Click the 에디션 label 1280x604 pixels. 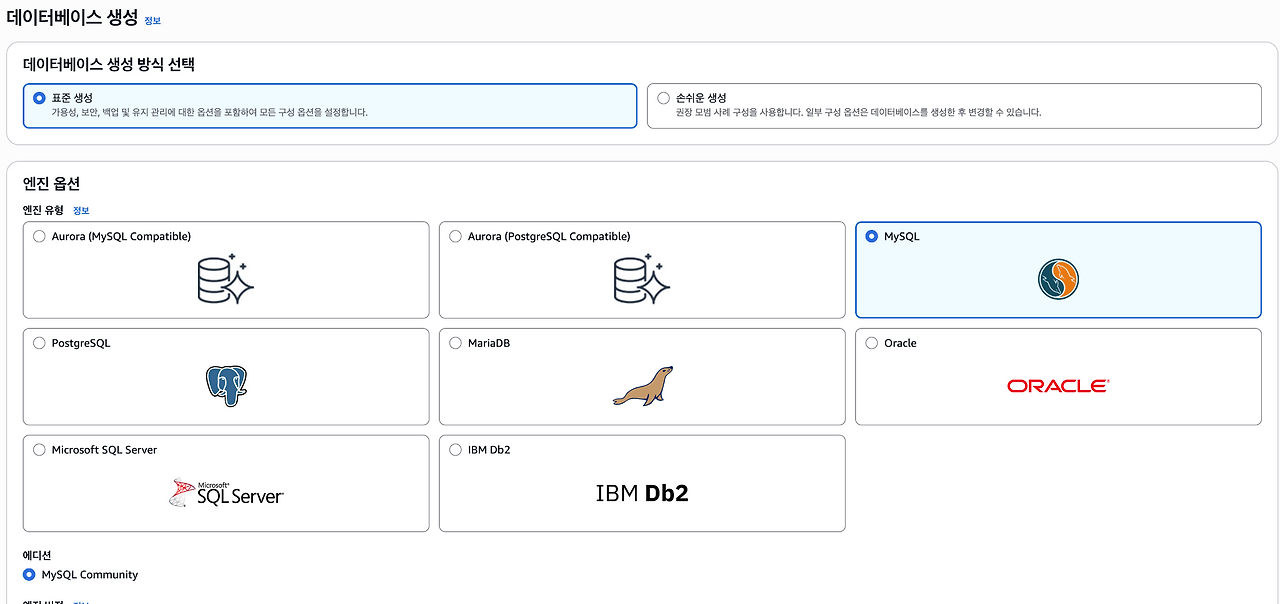pyautogui.click(x=37, y=555)
